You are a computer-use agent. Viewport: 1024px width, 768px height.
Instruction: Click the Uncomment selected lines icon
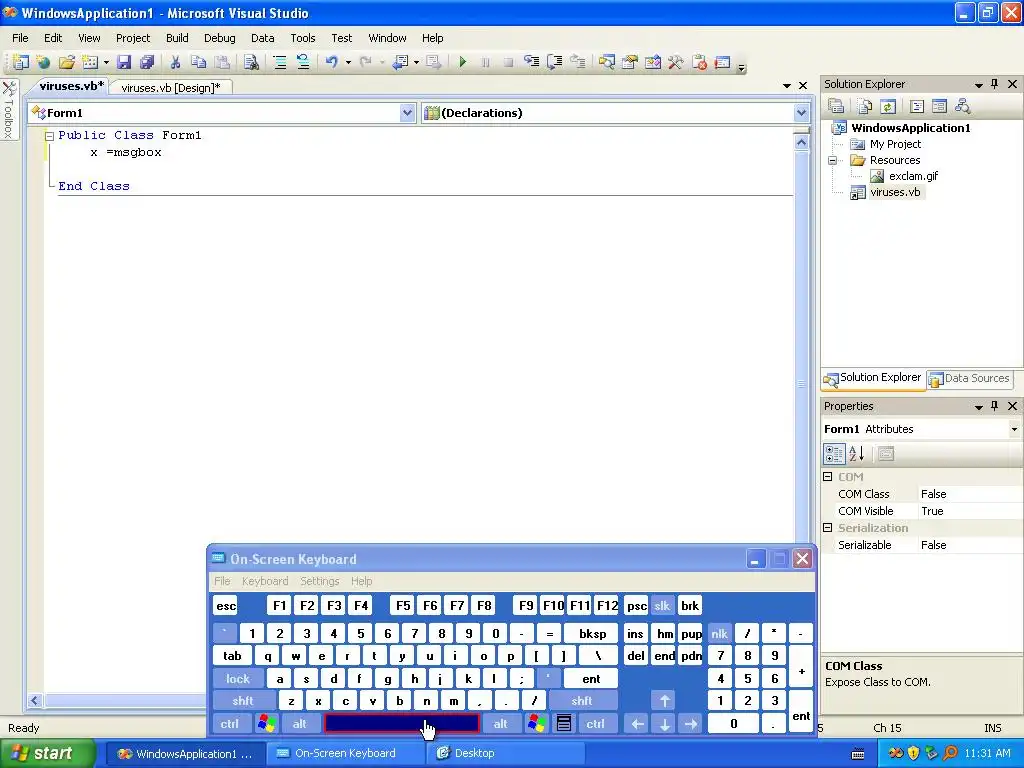click(x=303, y=62)
